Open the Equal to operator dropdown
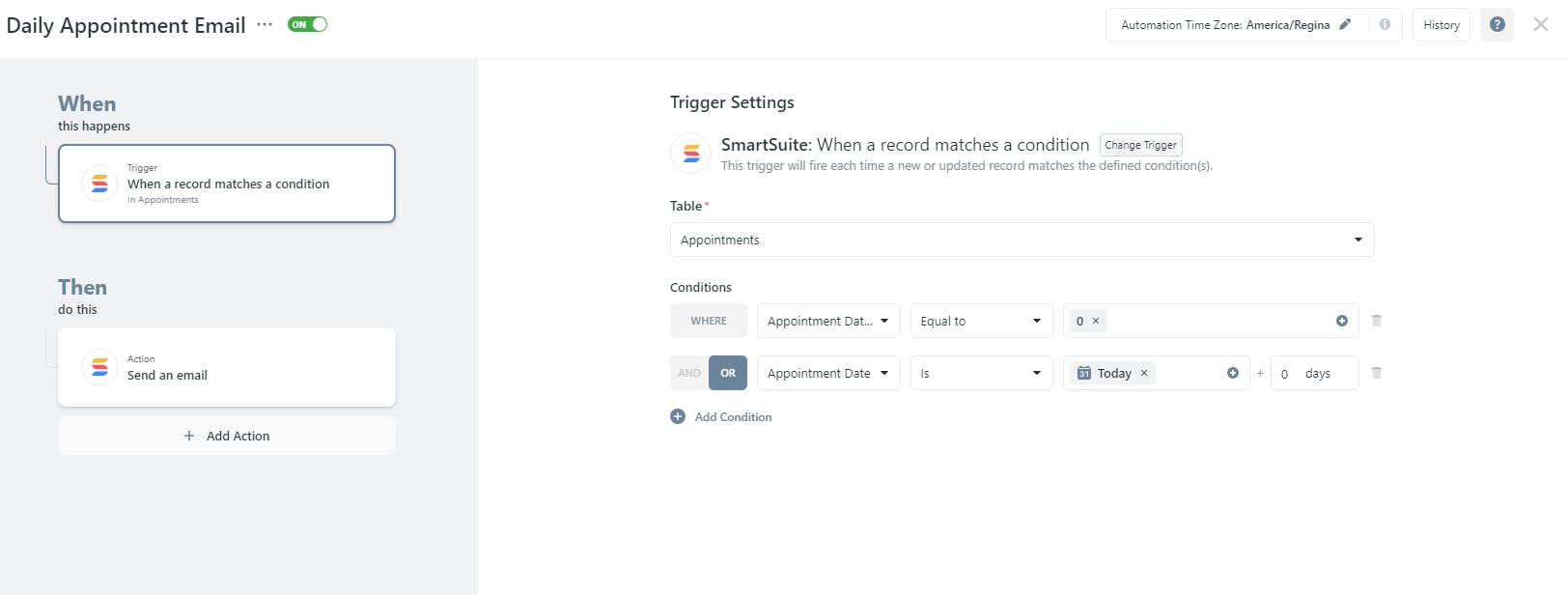1568x595 pixels. point(981,321)
